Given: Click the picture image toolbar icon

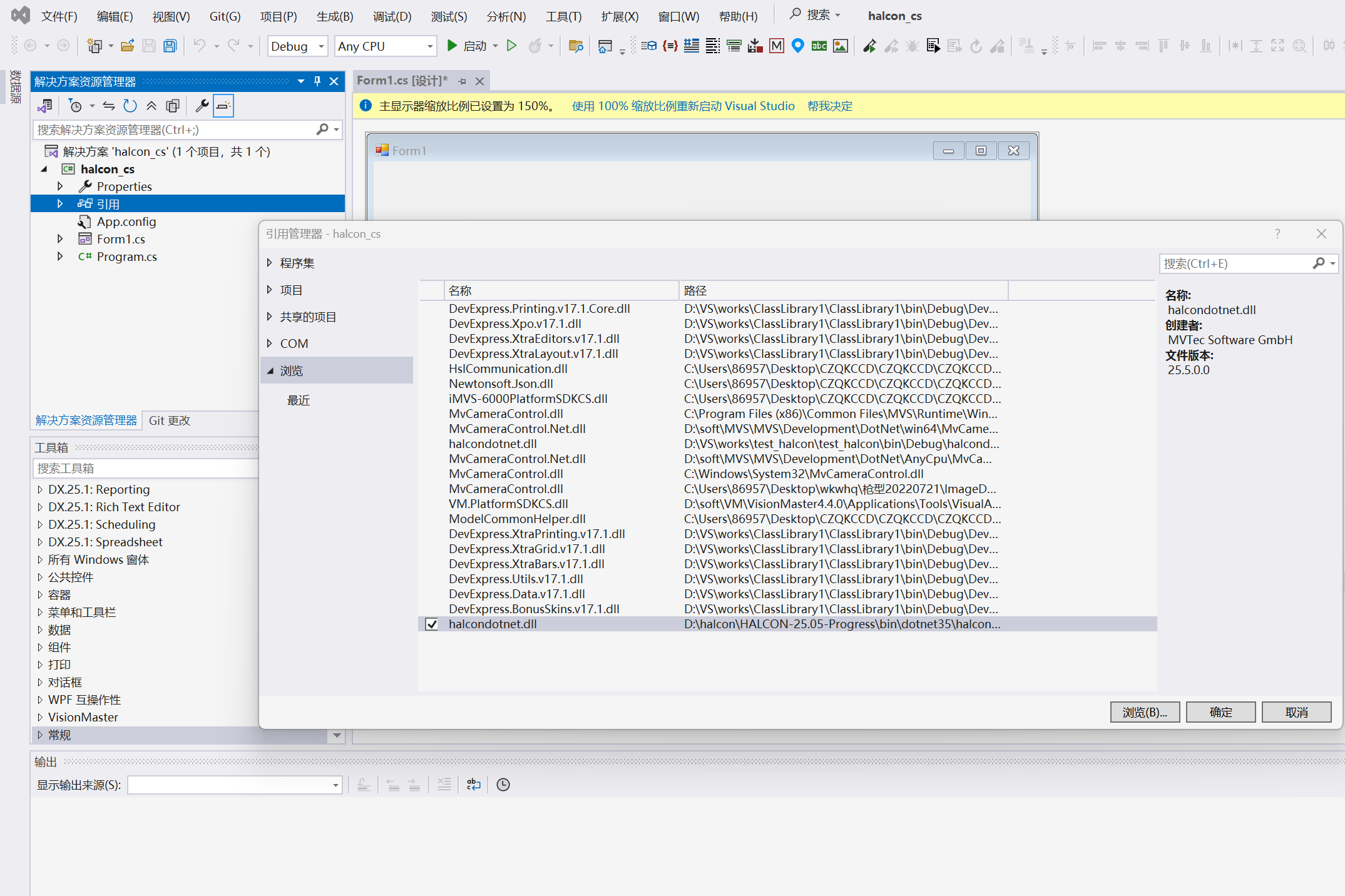Looking at the screenshot, I should [841, 46].
